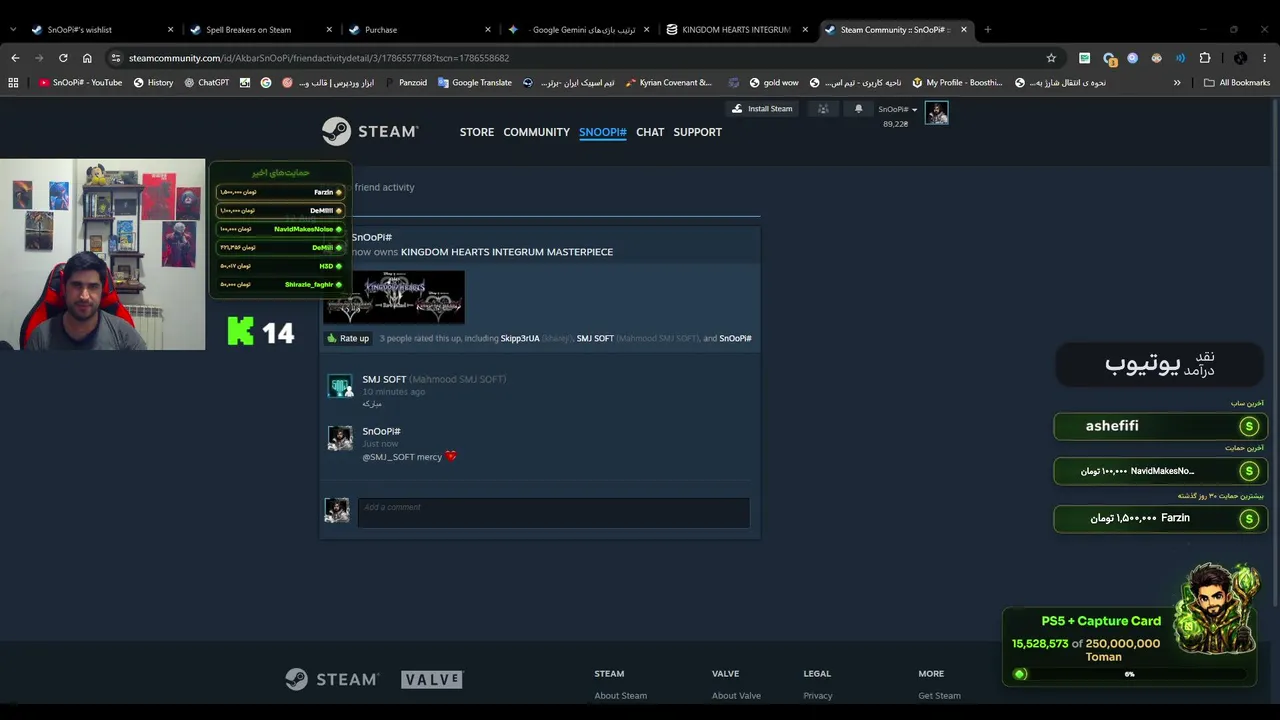Close the Purchase tab
This screenshot has height=720, width=1280.
[487, 30]
